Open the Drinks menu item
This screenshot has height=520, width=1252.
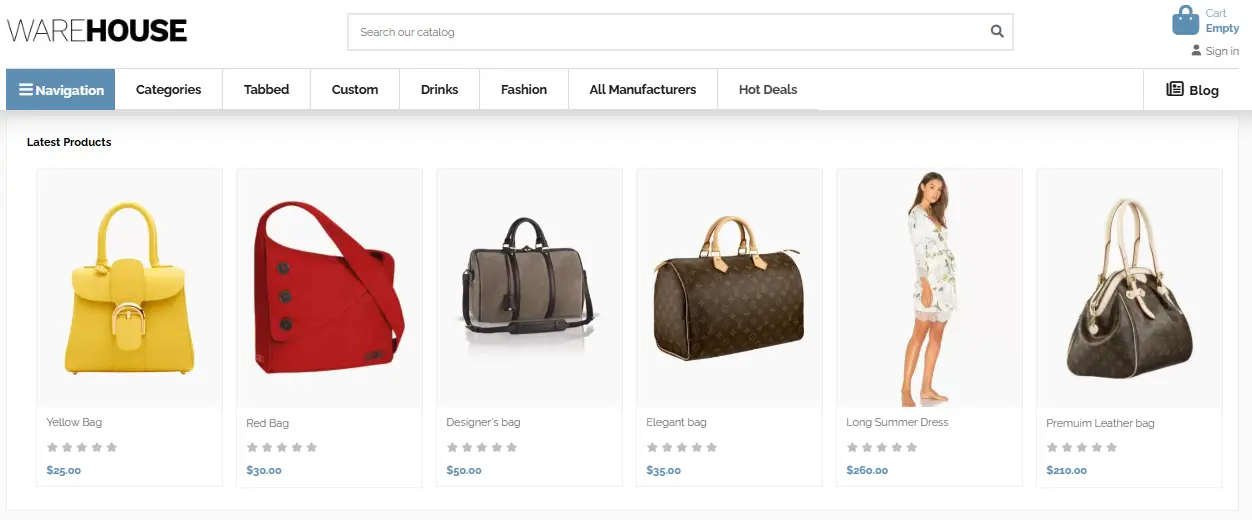pyautogui.click(x=439, y=90)
